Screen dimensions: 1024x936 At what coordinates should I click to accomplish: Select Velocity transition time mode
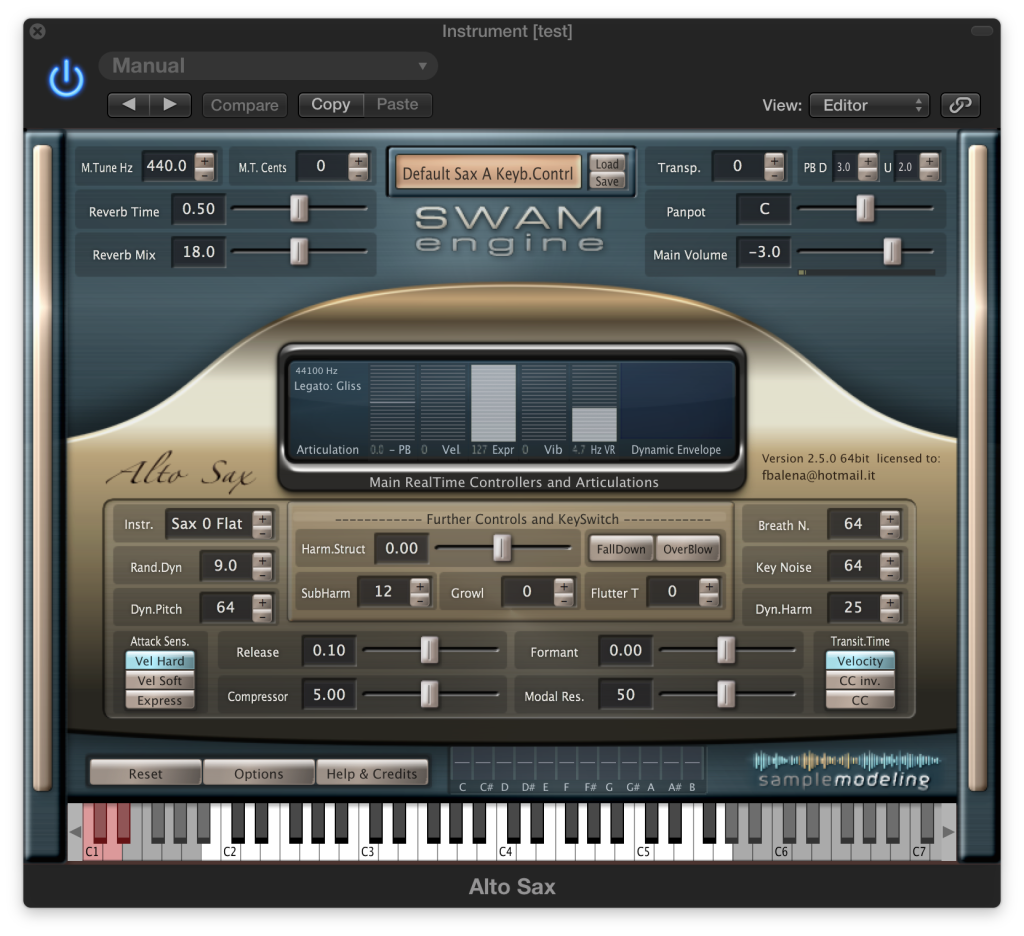[x=860, y=661]
